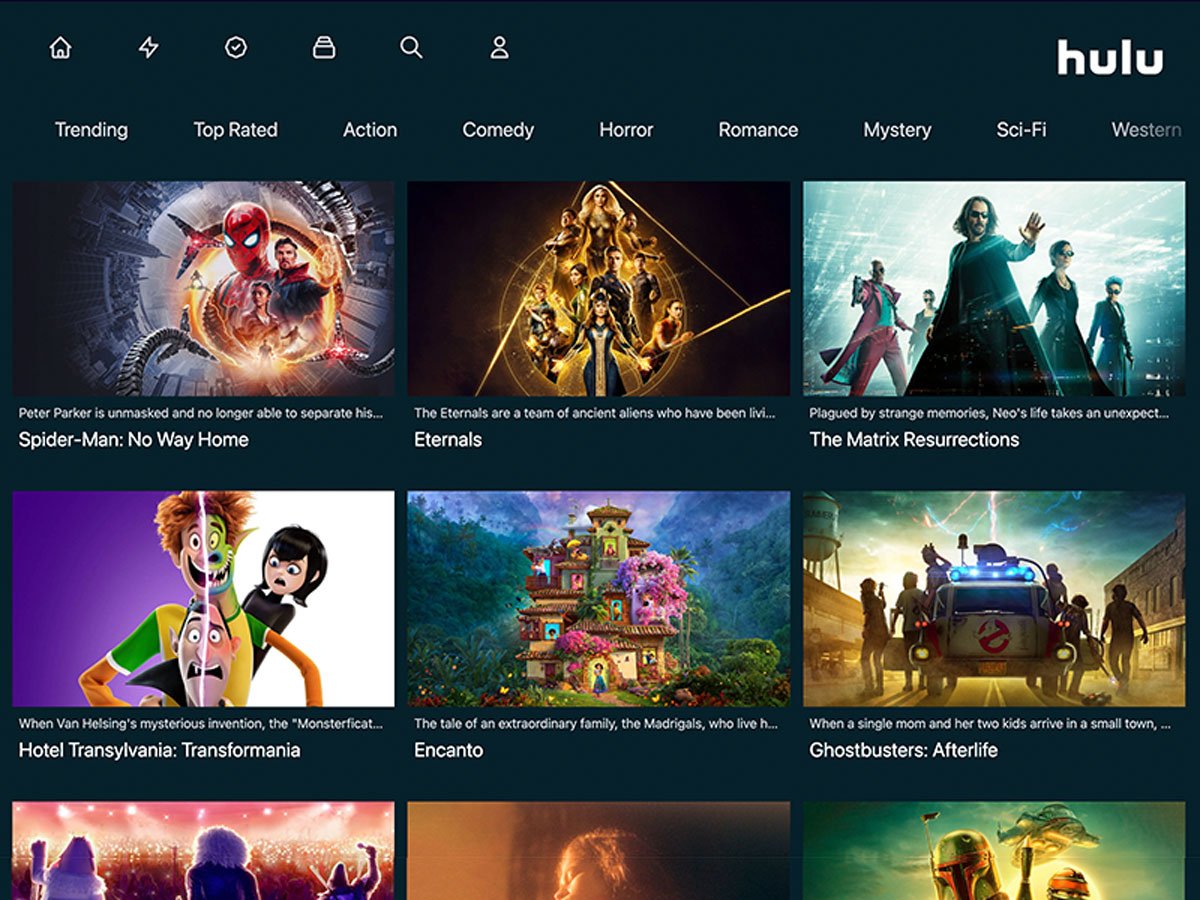Image resolution: width=1200 pixels, height=900 pixels.
Task: Click the Hotel Transylvania: Transformania title
Action: click(159, 750)
